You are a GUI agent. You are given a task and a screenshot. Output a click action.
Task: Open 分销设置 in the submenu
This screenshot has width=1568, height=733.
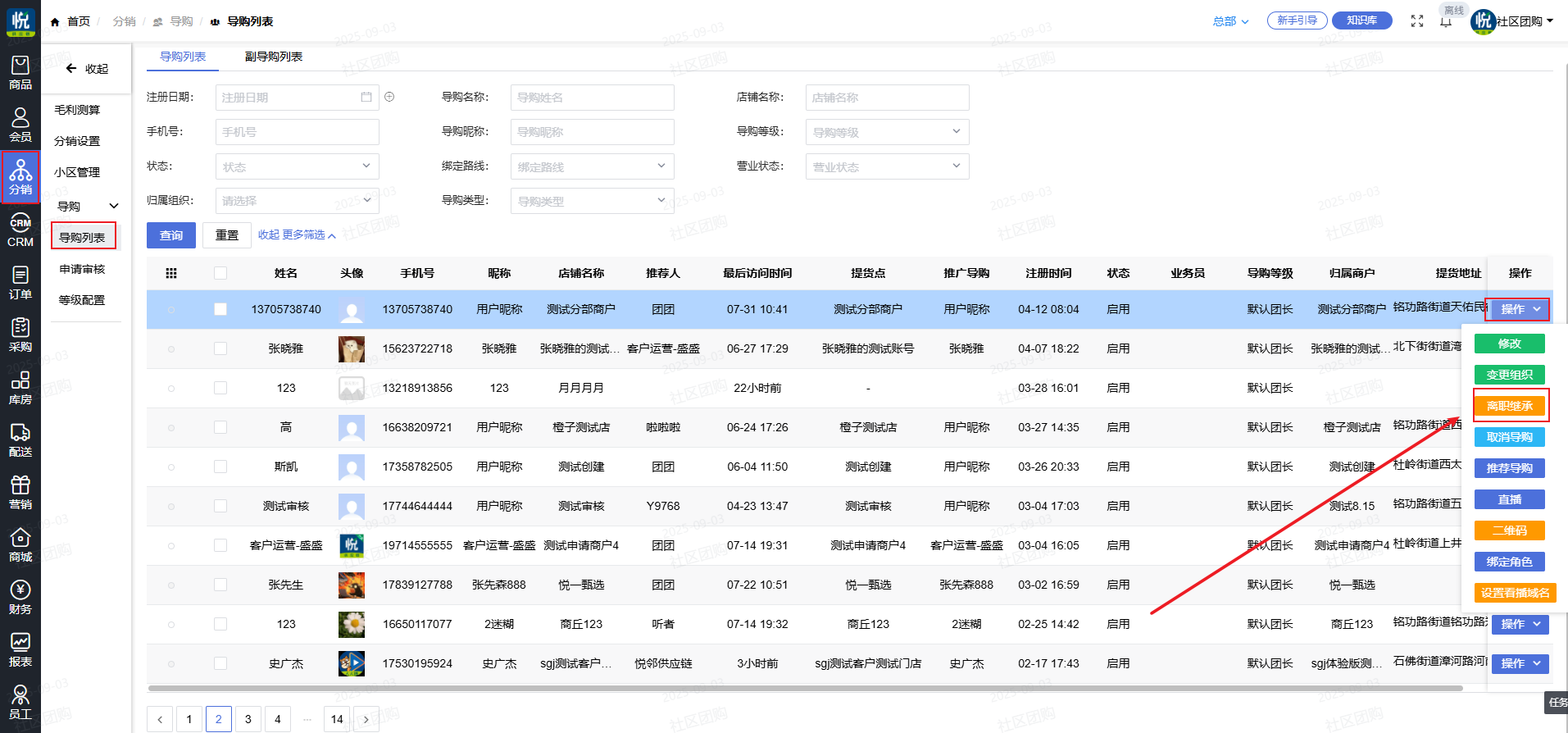[77, 141]
